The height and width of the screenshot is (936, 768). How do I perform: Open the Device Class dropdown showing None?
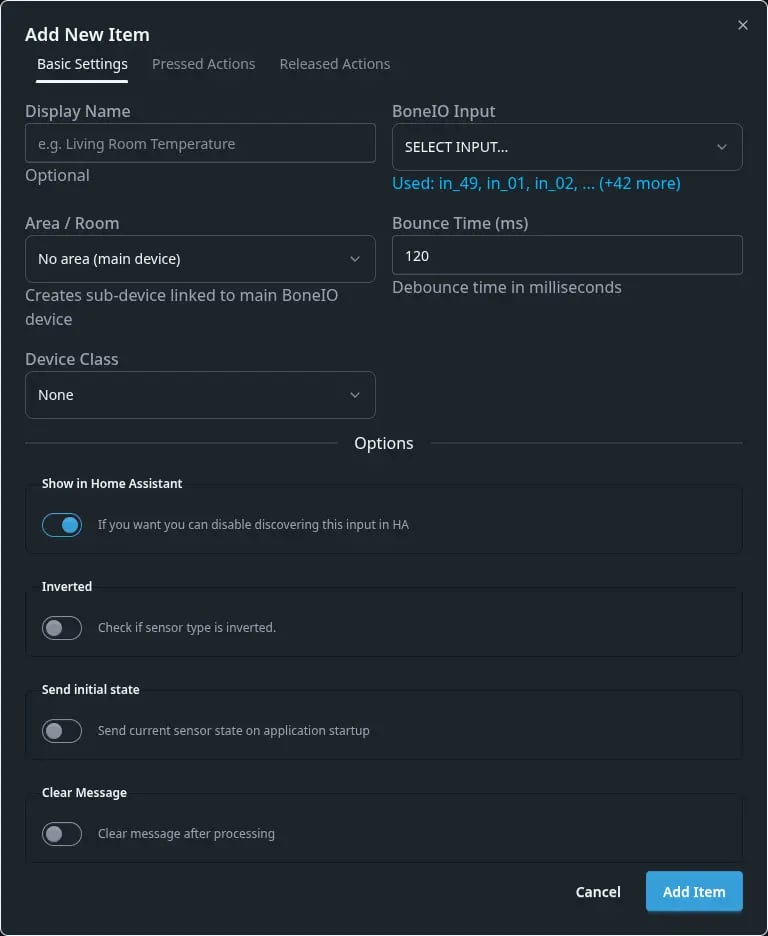point(200,394)
